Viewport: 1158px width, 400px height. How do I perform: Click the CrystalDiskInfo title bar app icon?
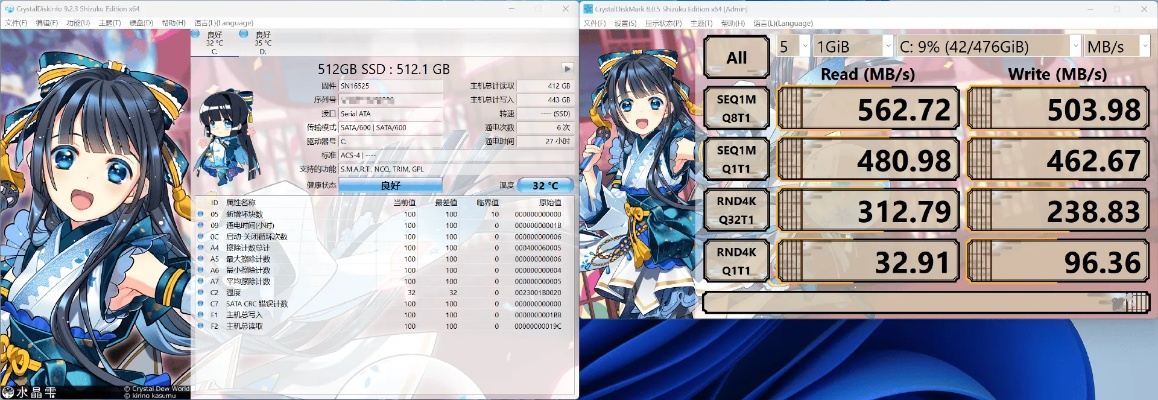click(x=7, y=7)
